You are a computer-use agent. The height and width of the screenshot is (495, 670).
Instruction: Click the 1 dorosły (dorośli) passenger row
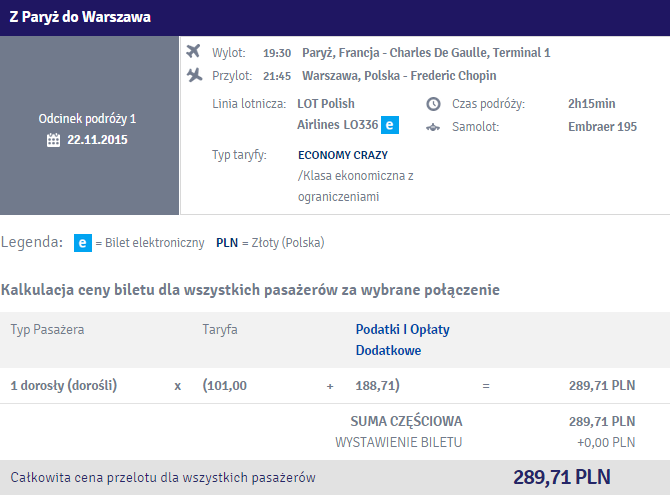coord(335,386)
